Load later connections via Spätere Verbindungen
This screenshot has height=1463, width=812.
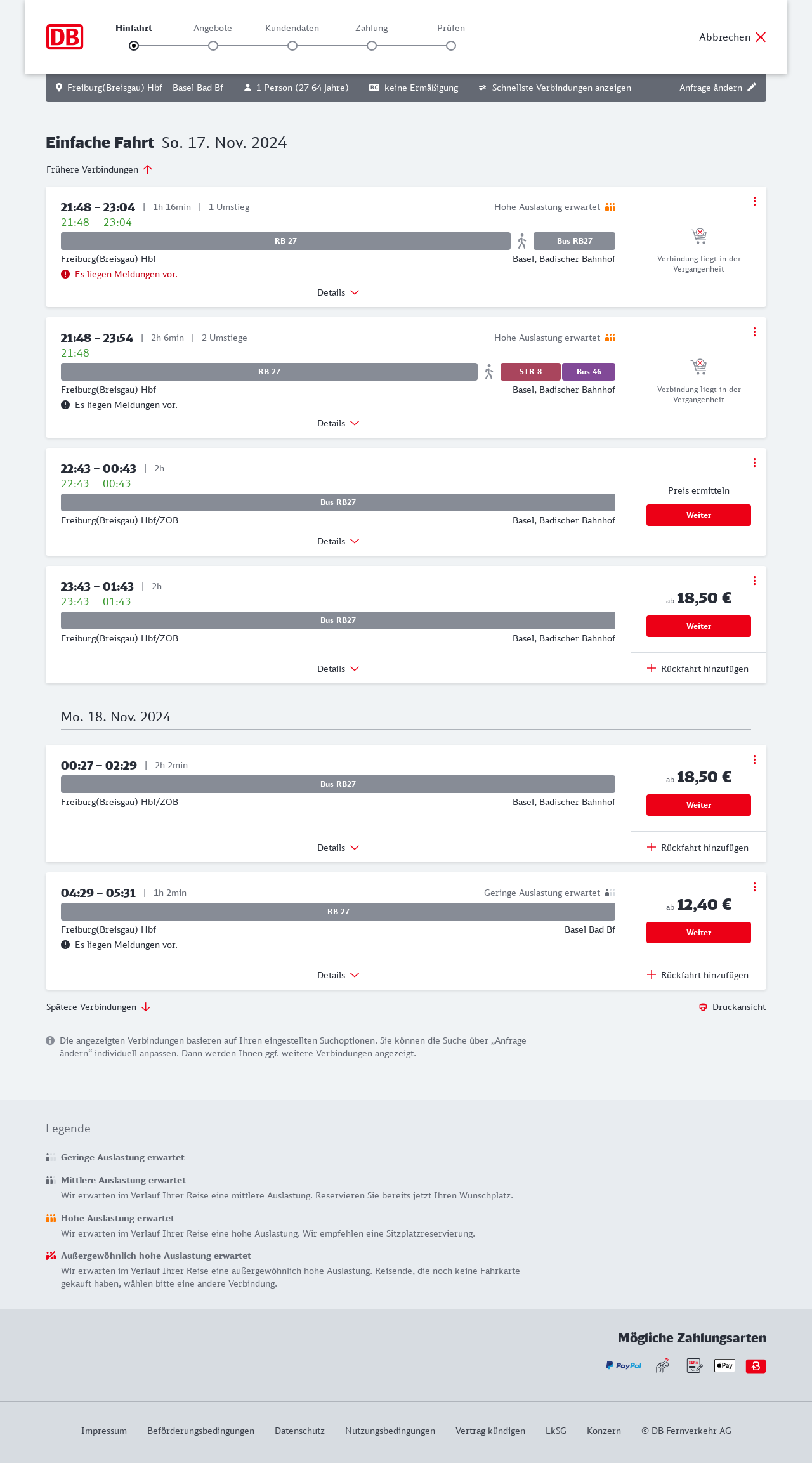[x=98, y=1007]
